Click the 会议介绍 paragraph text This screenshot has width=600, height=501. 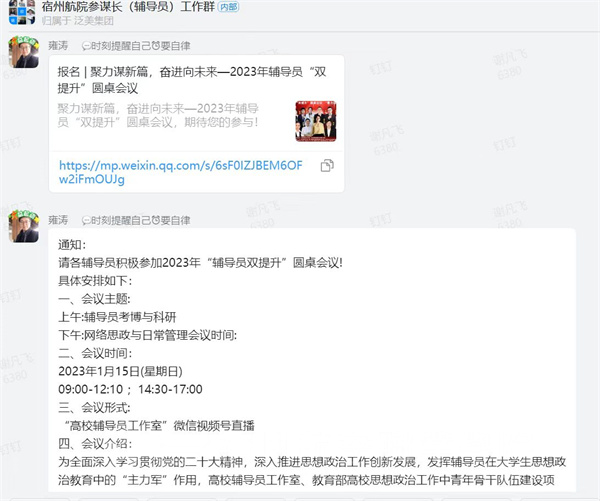click(312, 471)
